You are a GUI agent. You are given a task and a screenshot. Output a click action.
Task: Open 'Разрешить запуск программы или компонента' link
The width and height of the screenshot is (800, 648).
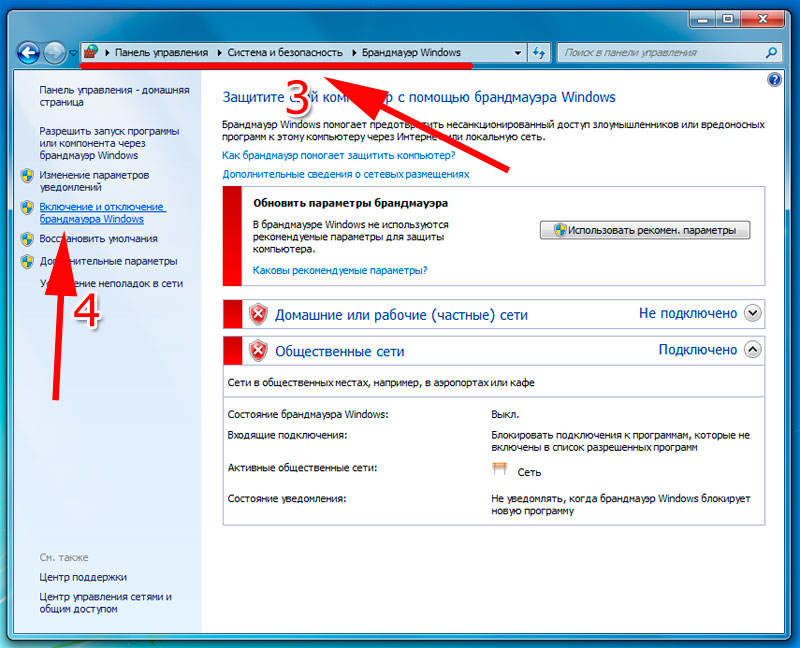[109, 143]
